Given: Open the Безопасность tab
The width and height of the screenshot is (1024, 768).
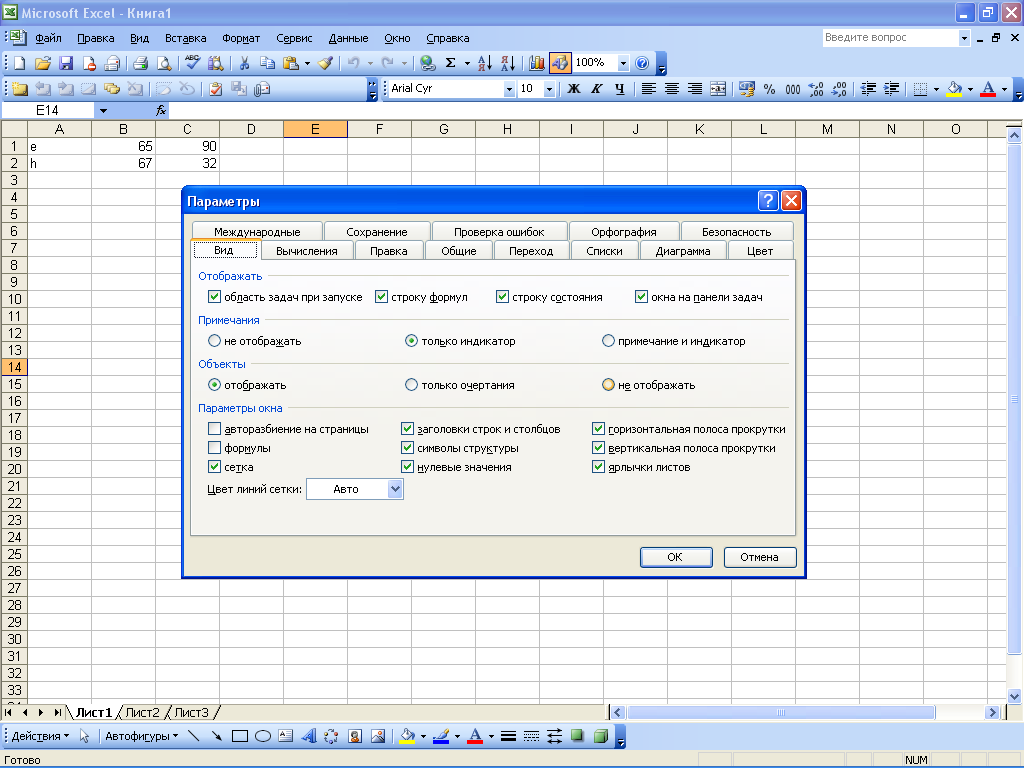Looking at the screenshot, I should [736, 232].
